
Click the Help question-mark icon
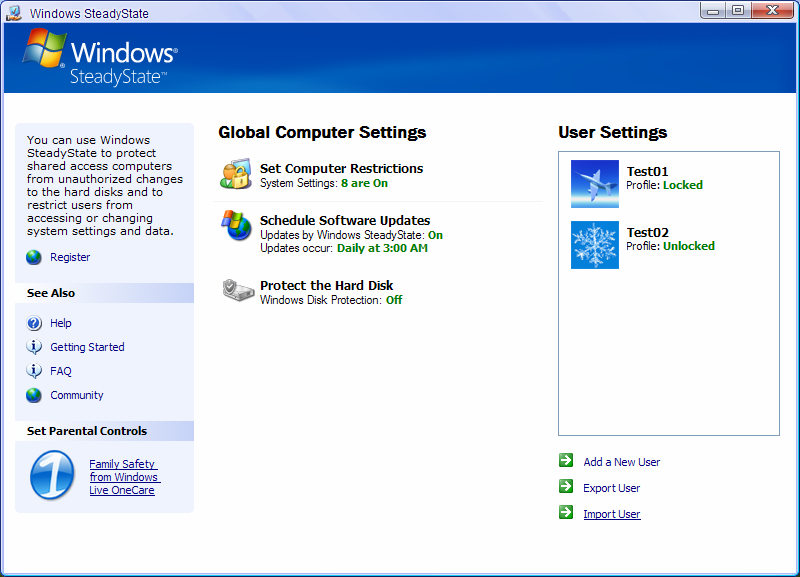[x=33, y=323]
